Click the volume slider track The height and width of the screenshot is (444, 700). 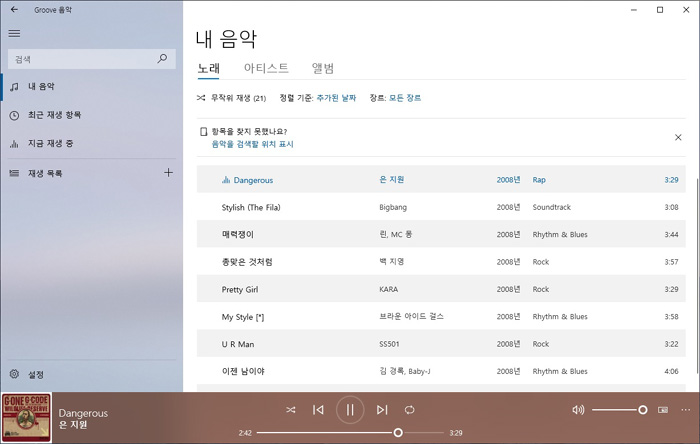(x=620, y=410)
